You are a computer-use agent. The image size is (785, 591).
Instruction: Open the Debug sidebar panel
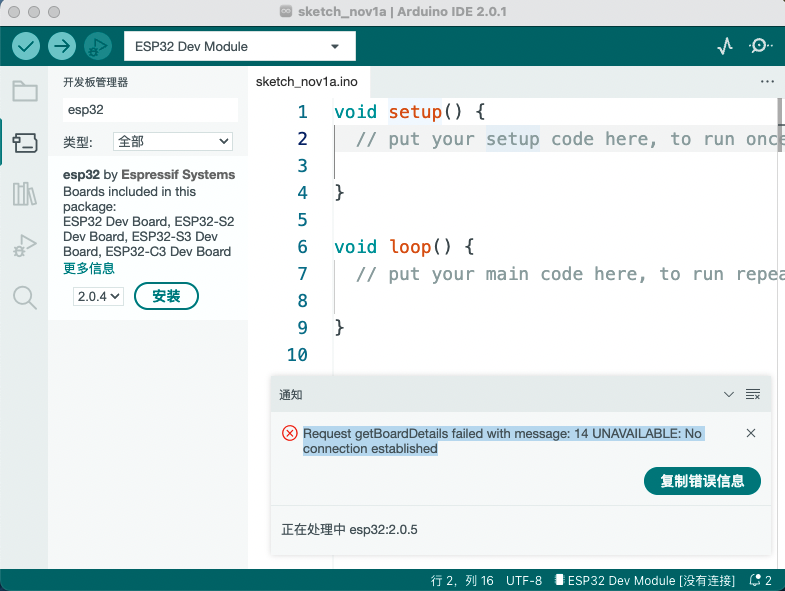point(24,244)
